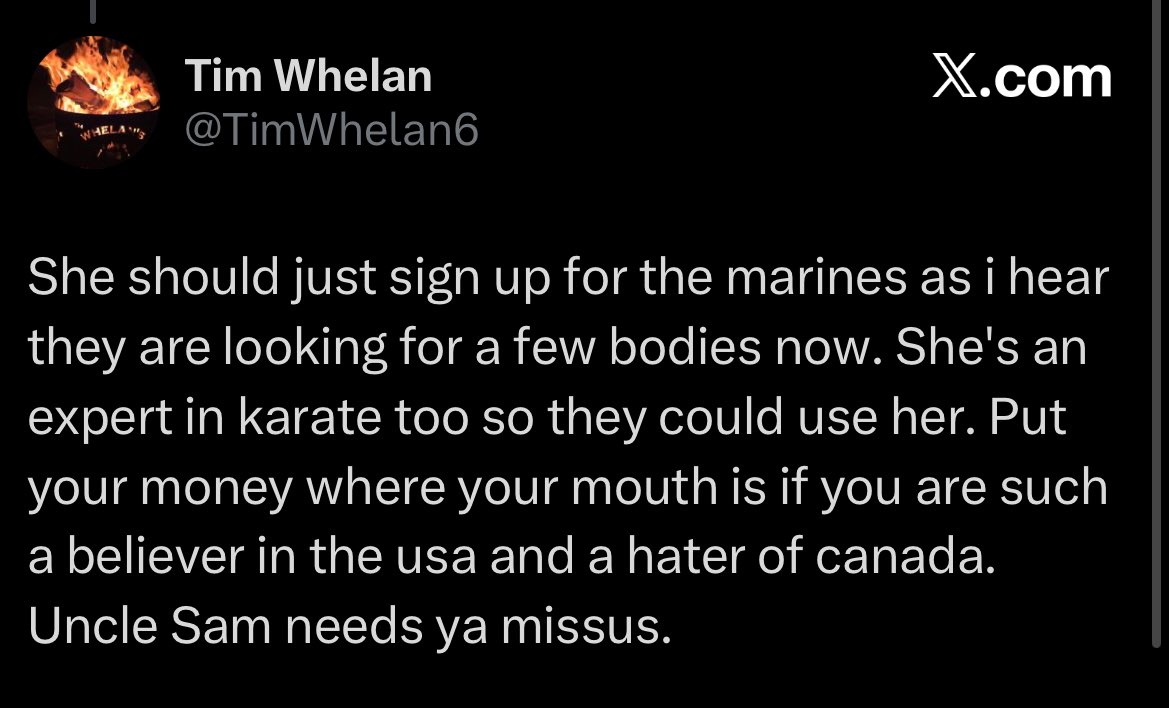
Task: Click the WHELAN'S lettering on the avatar
Action: click(x=111, y=133)
